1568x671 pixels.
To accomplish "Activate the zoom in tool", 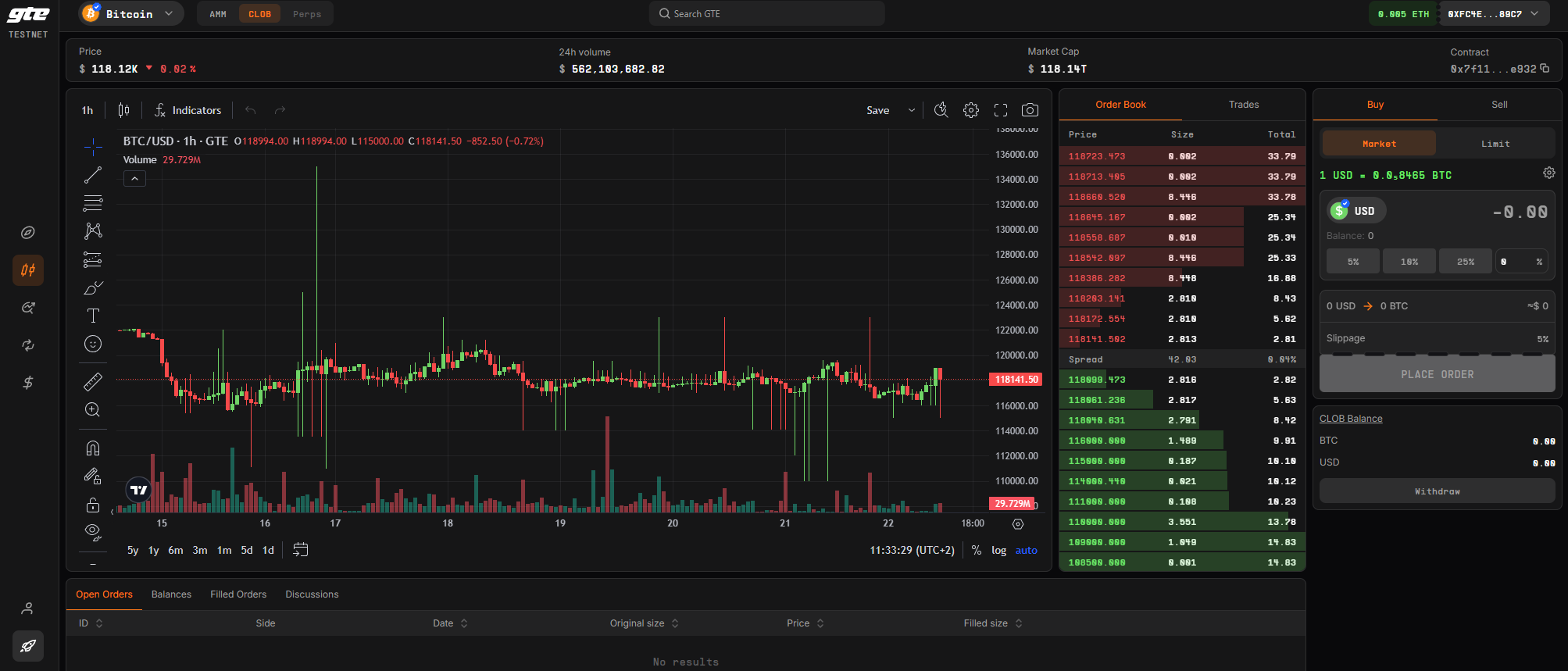I will point(93,409).
